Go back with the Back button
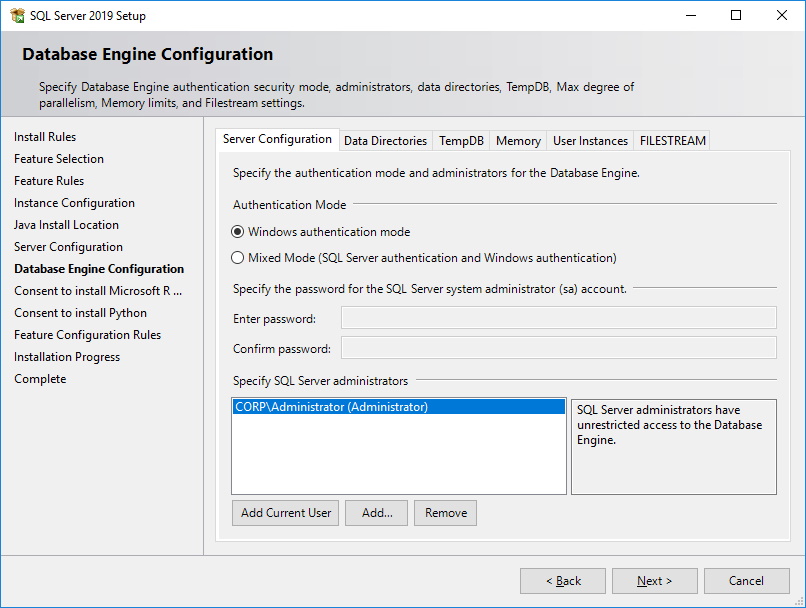806x608 pixels. click(x=563, y=581)
